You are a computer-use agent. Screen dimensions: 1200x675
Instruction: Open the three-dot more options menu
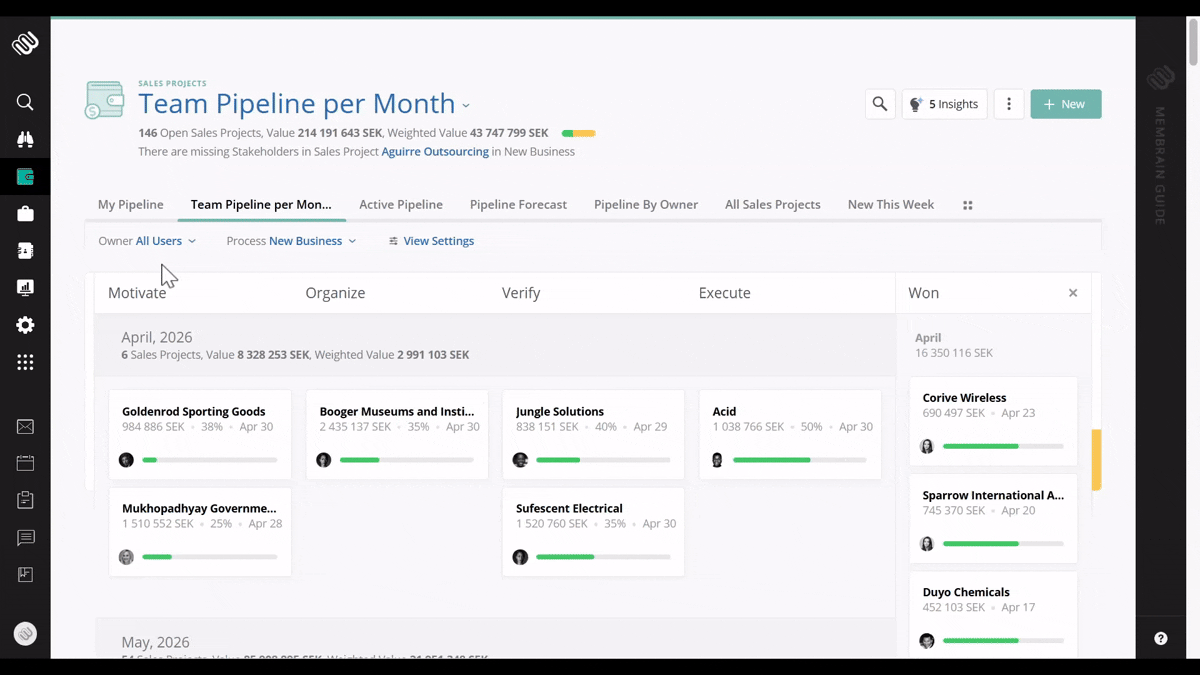1009,104
